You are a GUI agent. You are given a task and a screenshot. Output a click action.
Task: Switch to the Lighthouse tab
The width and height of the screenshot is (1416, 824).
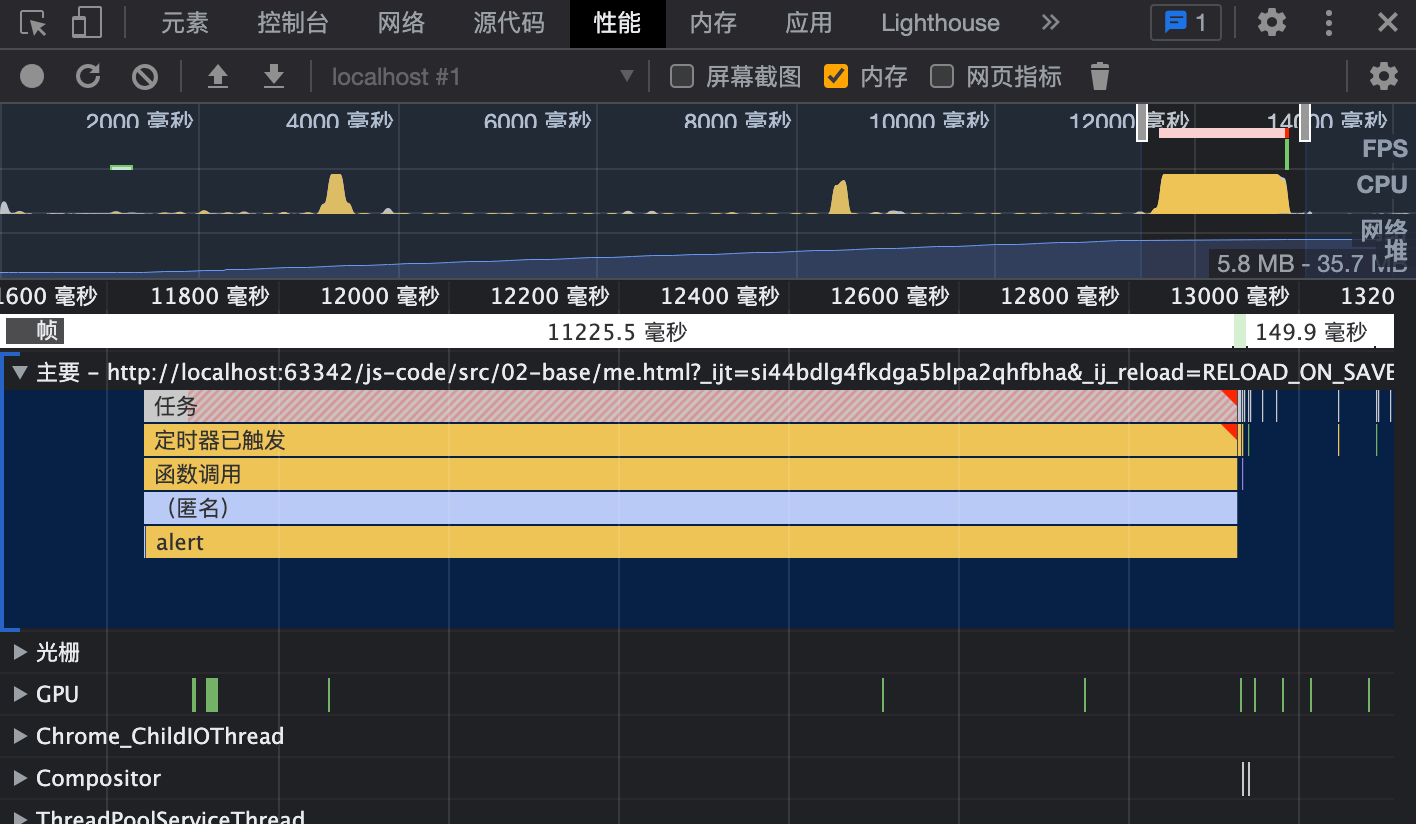(940, 23)
